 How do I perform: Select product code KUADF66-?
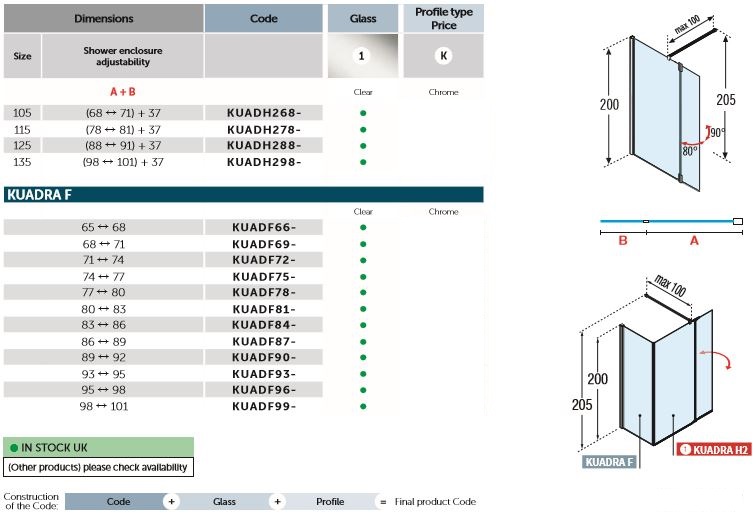click(264, 227)
